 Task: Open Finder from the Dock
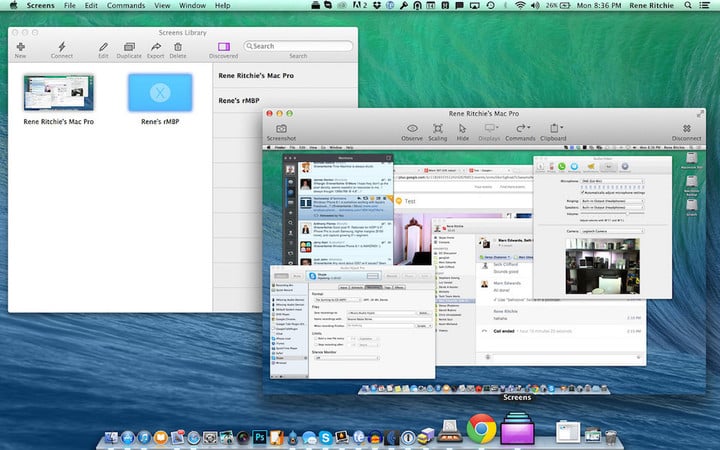111,438
